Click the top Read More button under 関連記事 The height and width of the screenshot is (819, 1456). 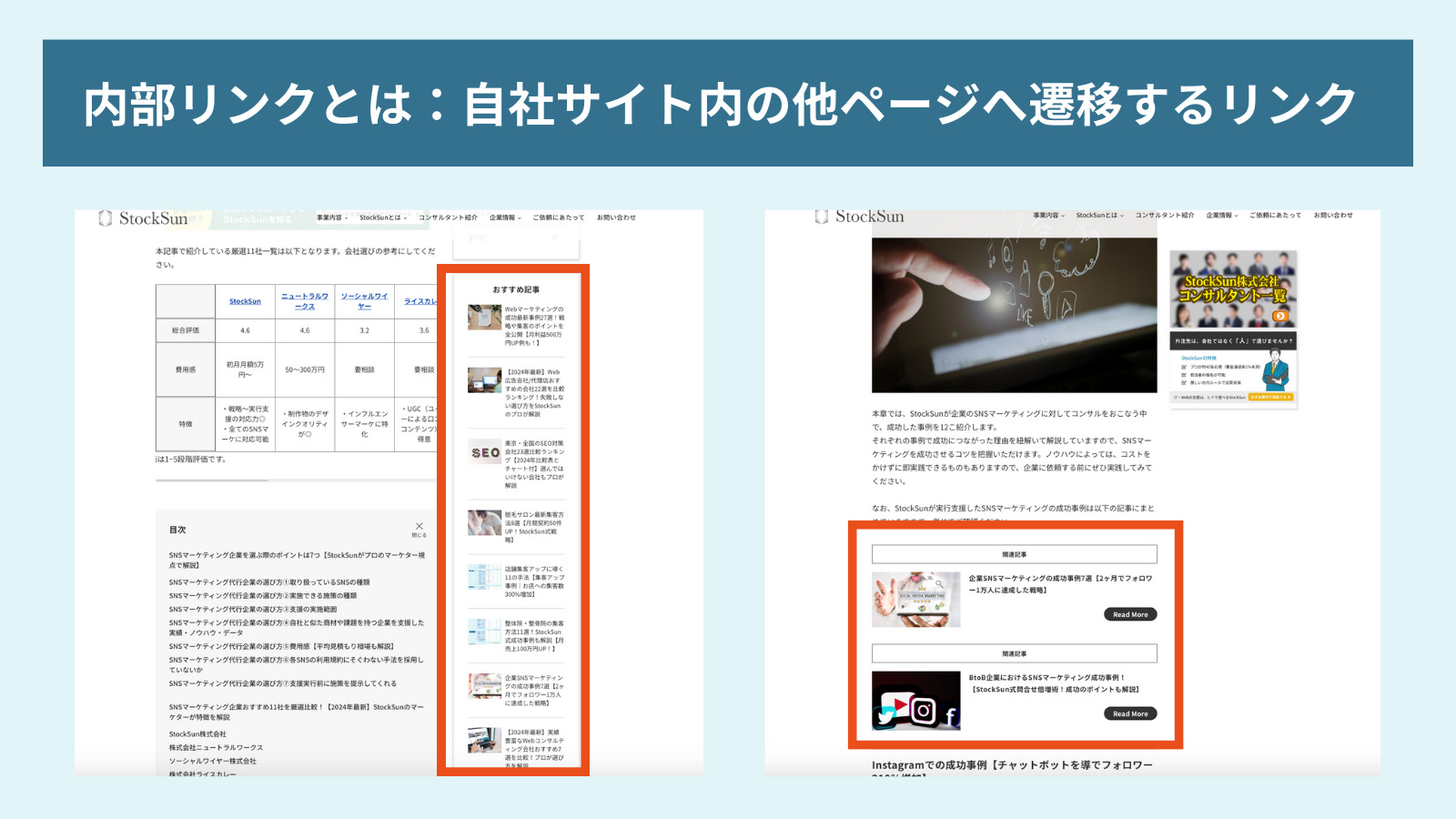1130,614
